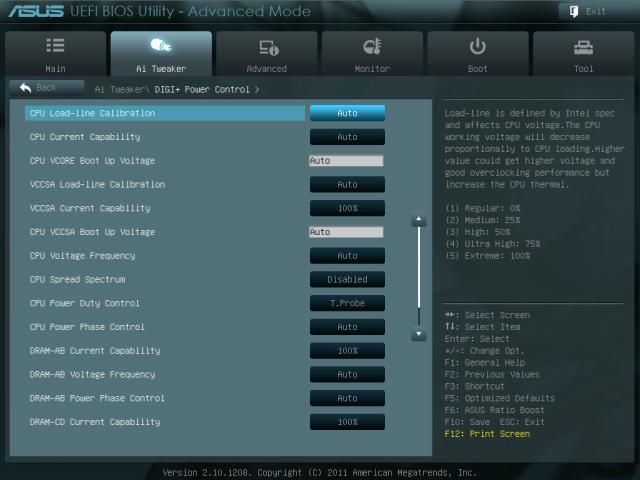This screenshot has width=640, height=480.
Task: Open DRAM-AB Current Capability 100% dropdown
Action: [x=347, y=351]
